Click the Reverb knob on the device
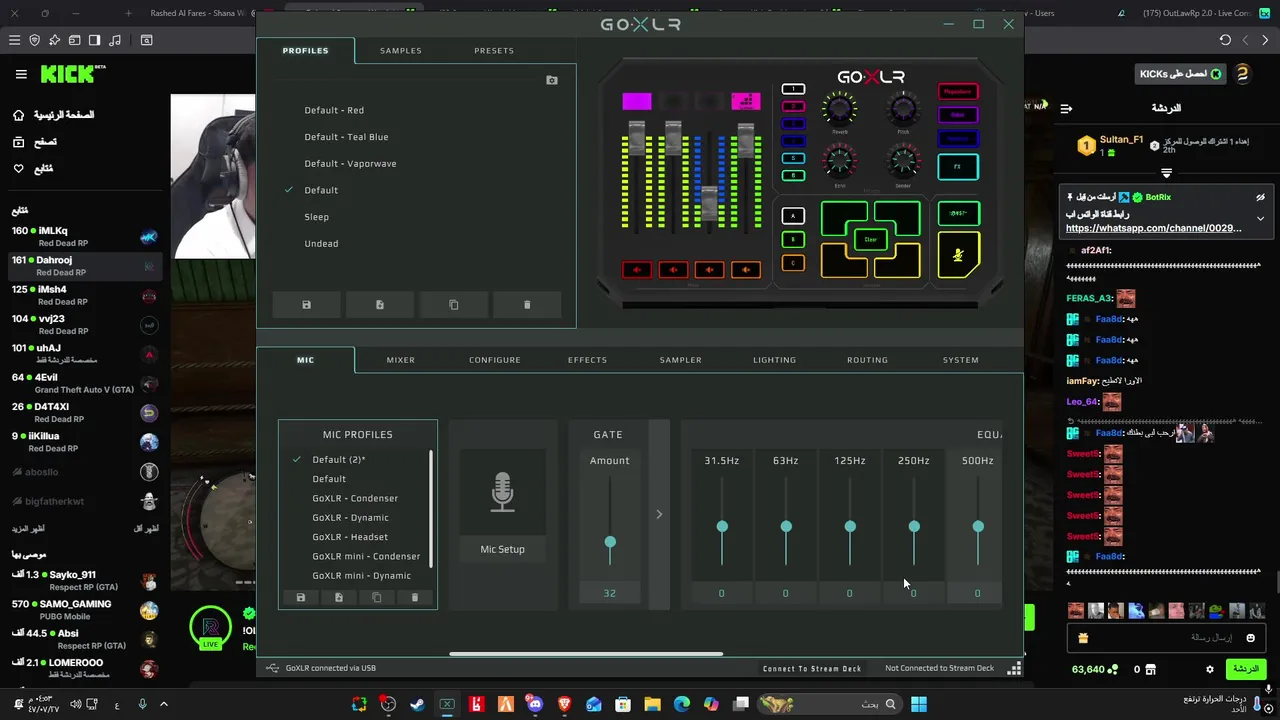Viewport: 1280px width, 720px height. [x=839, y=109]
